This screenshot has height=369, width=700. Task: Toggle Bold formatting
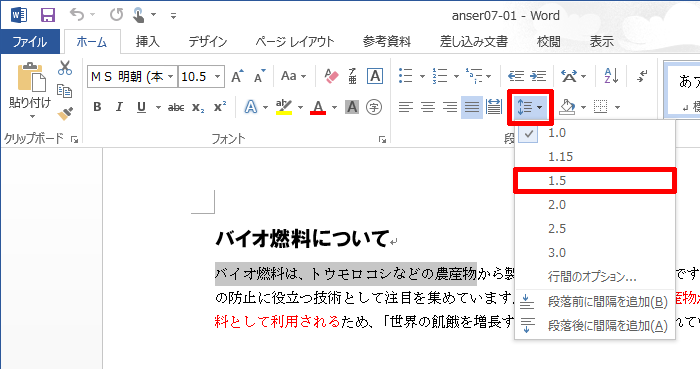point(97,107)
